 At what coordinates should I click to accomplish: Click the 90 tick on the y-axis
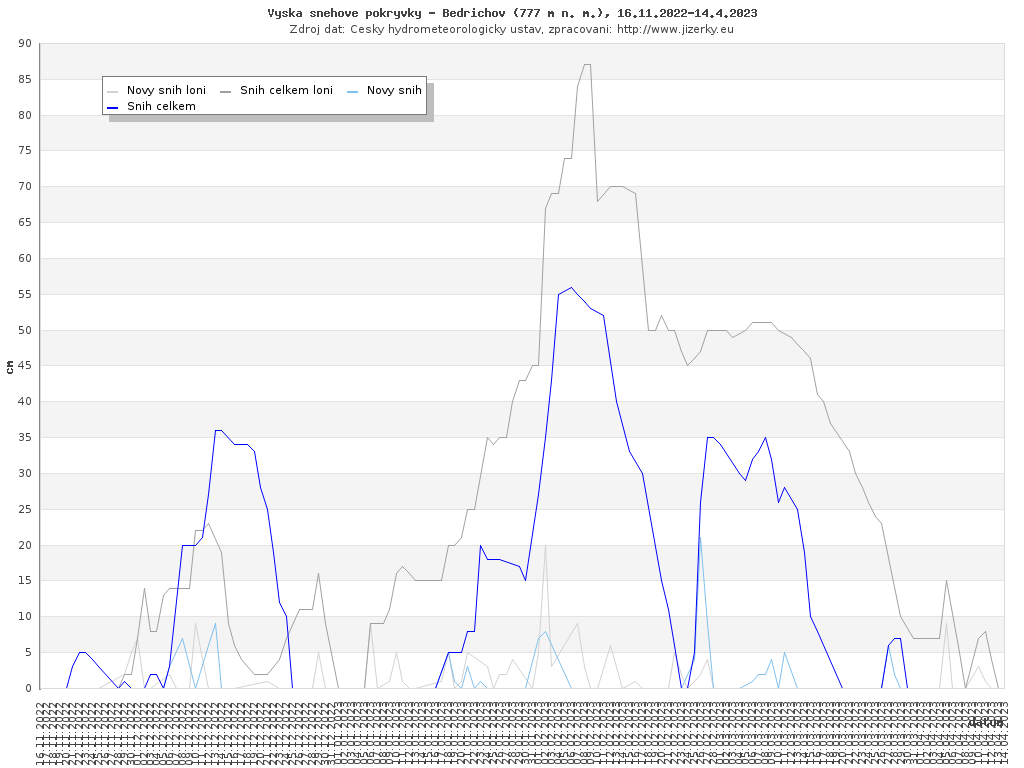tap(25, 44)
